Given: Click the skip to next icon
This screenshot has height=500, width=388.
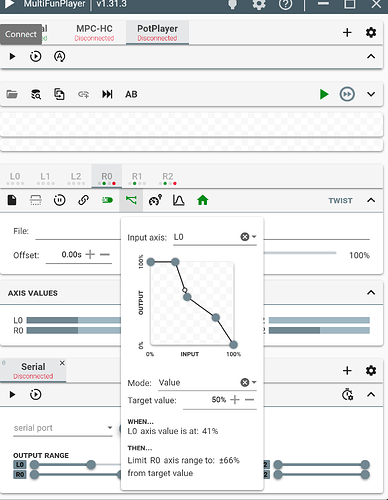Looking at the screenshot, I should coord(107,94).
